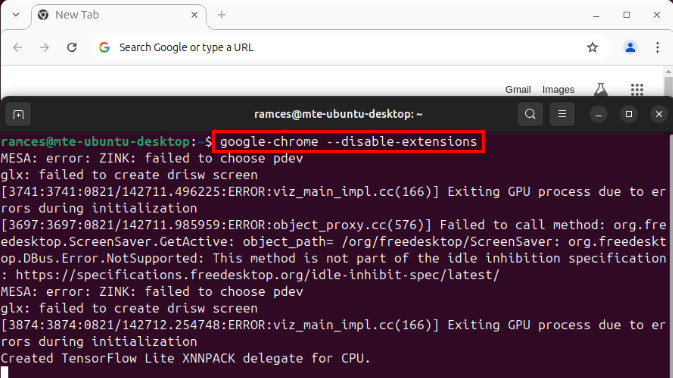Minimize the Chrome window
The height and width of the screenshot is (378, 673).
(596, 15)
